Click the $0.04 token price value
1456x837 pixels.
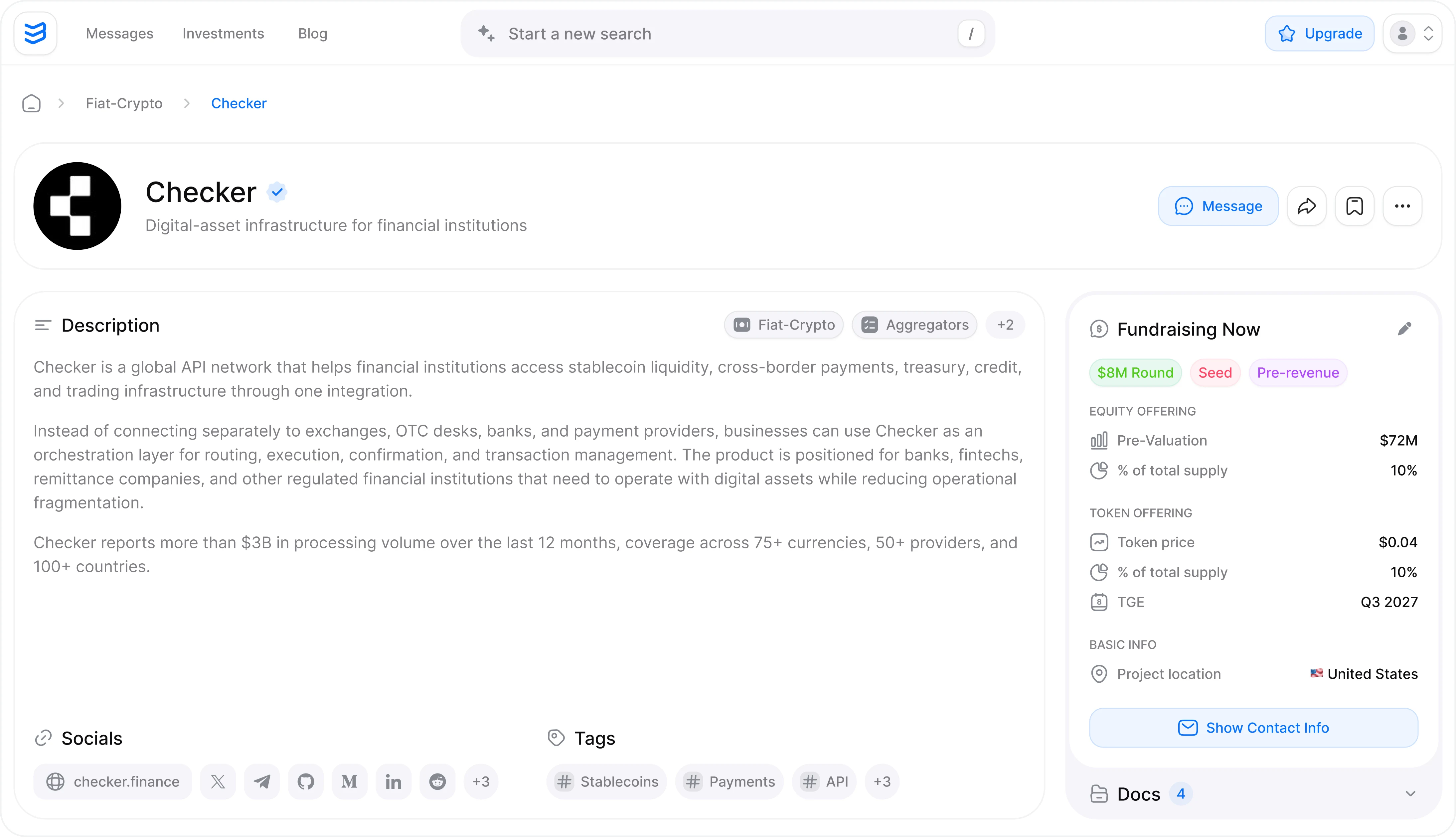pyautogui.click(x=1398, y=542)
